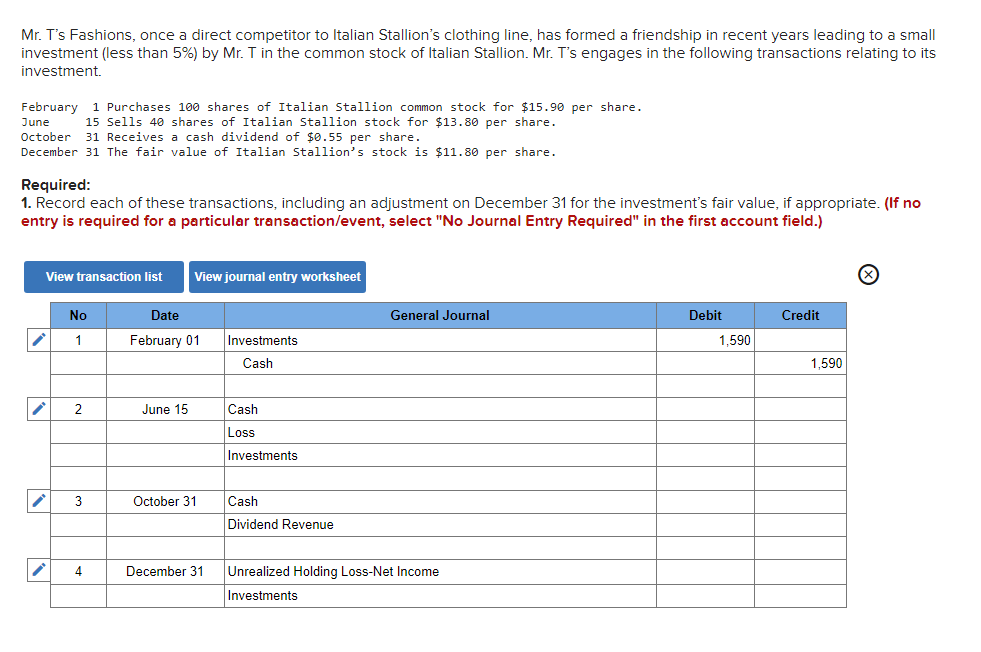Image resolution: width=981 pixels, height=652 pixels.
Task: Click debit cell for Unrealized Holding Loss
Action: tap(706, 571)
